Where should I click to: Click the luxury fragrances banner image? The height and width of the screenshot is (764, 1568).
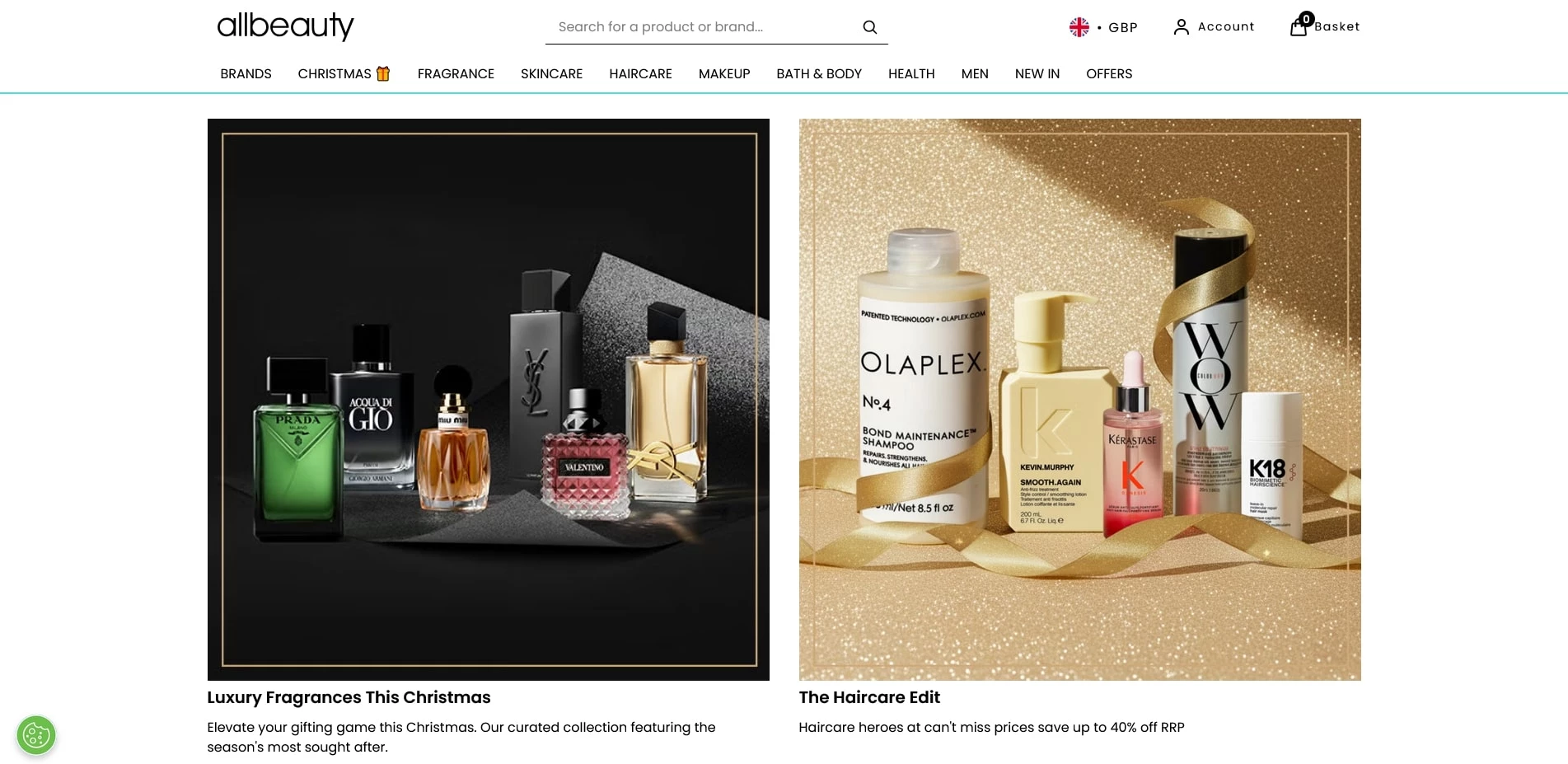(x=489, y=400)
